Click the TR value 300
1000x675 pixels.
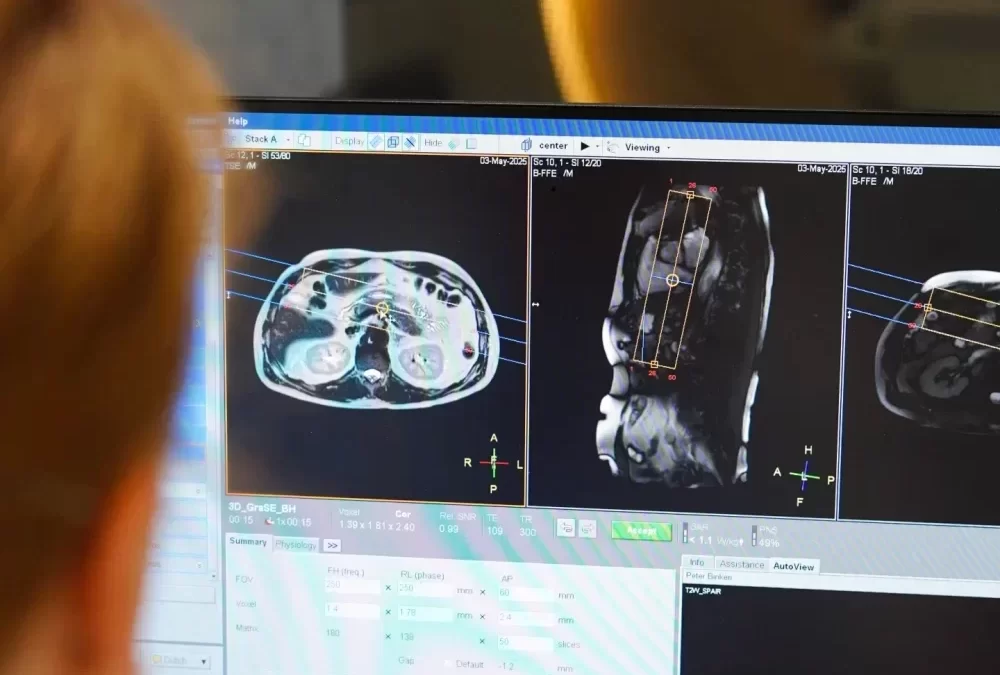tap(527, 532)
